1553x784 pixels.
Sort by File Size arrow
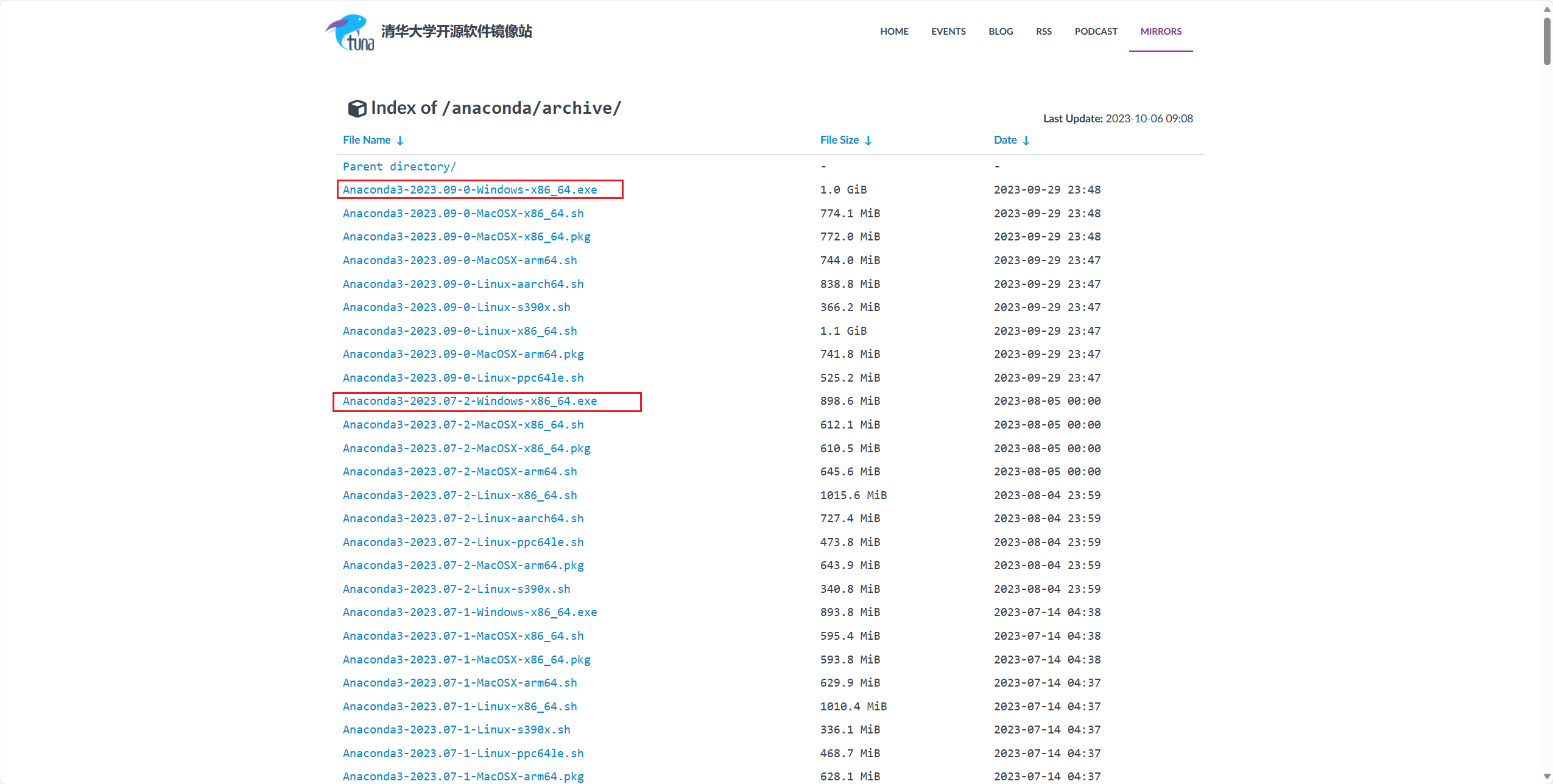point(868,141)
